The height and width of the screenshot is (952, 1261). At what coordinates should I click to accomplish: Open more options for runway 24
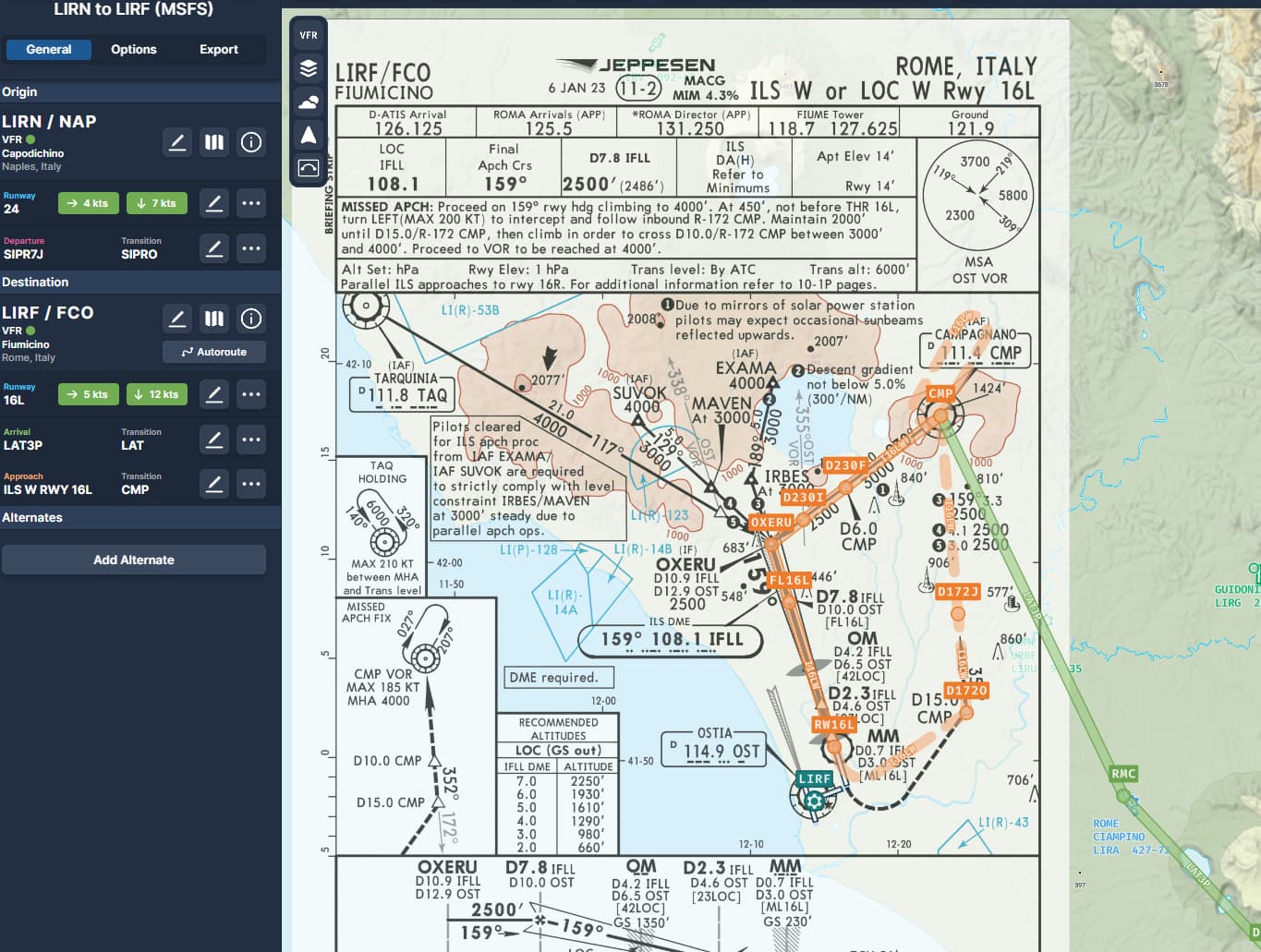click(x=251, y=203)
